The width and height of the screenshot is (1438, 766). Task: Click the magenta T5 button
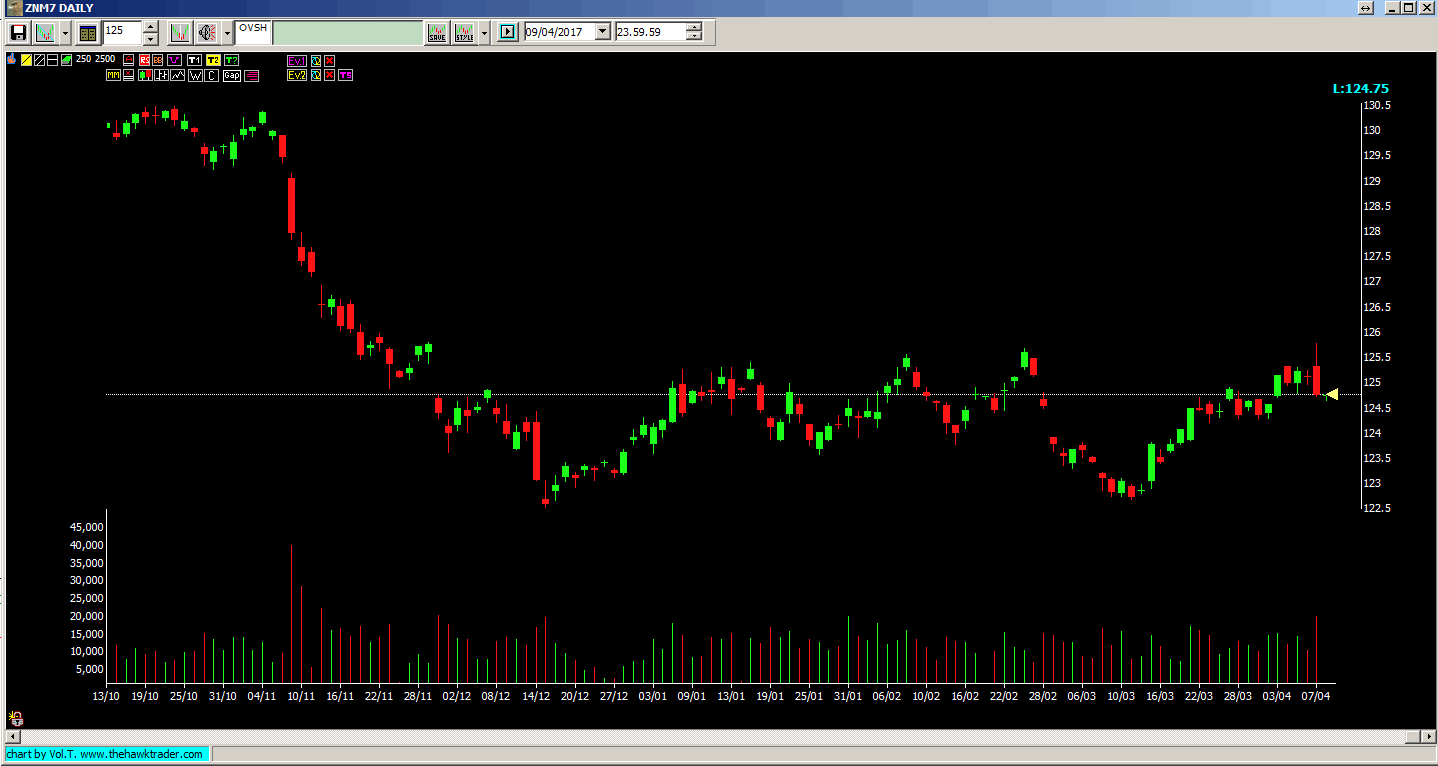pyautogui.click(x=345, y=75)
